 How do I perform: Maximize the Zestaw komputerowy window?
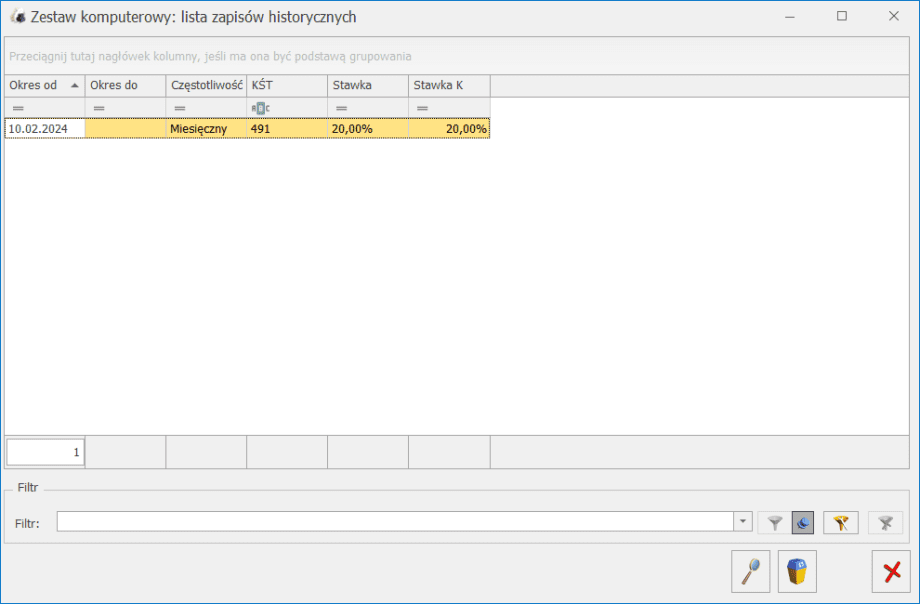tap(842, 16)
